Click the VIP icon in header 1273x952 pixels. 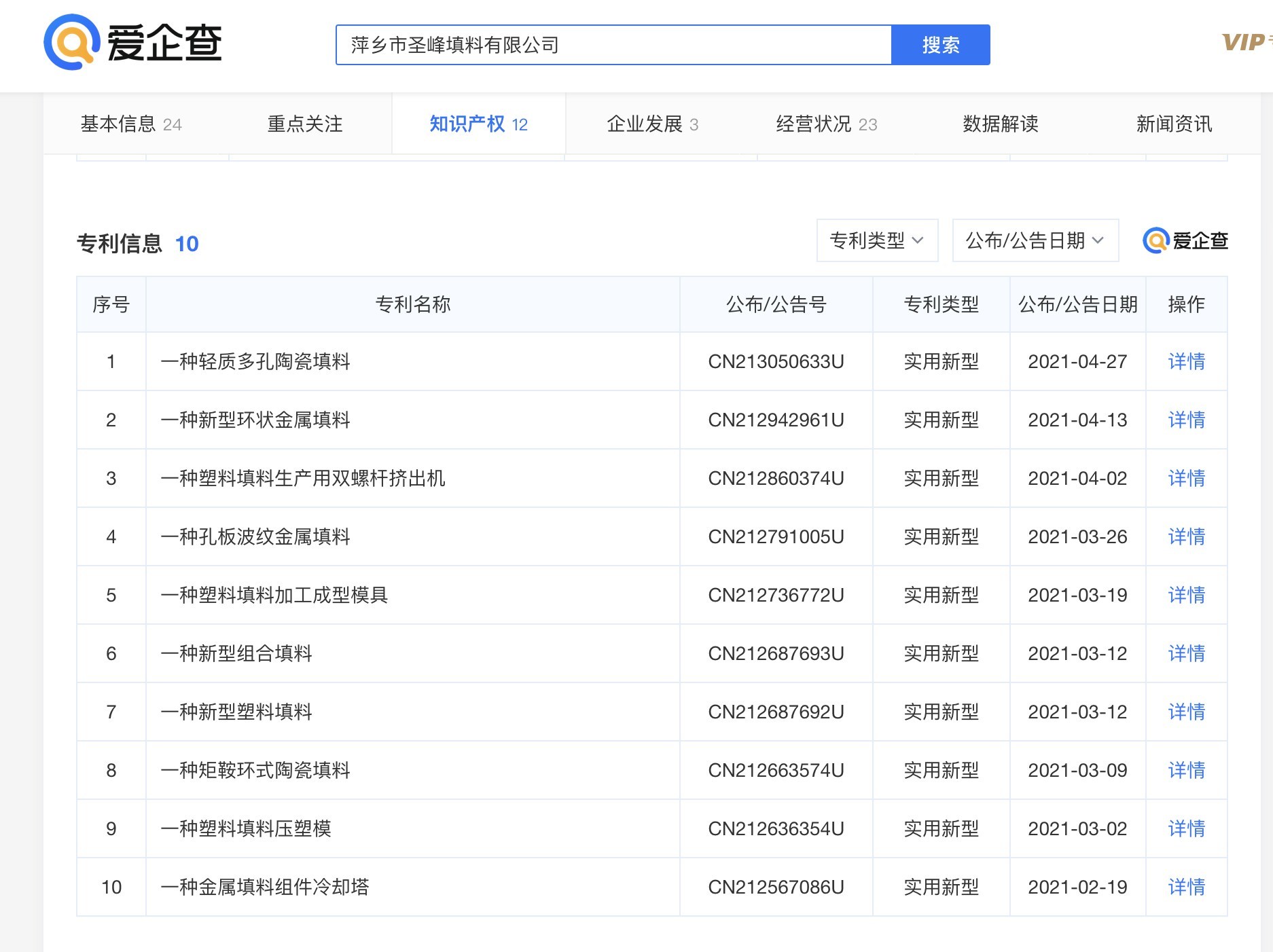coord(1244,43)
